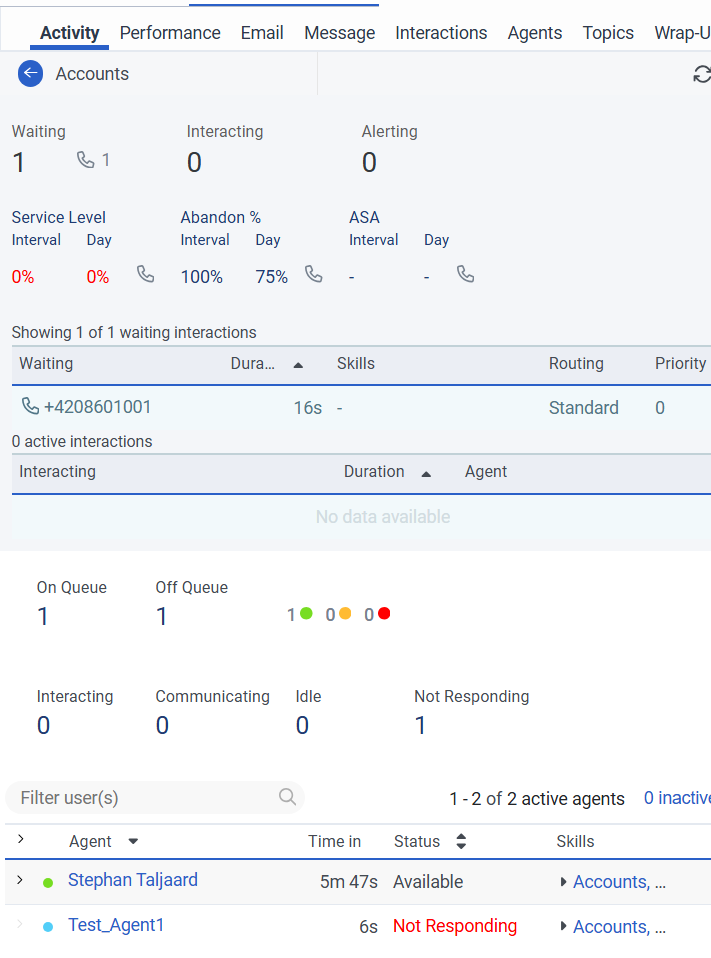Click the phone icon beside Service Level
The height and width of the screenshot is (958, 711).
[146, 274]
